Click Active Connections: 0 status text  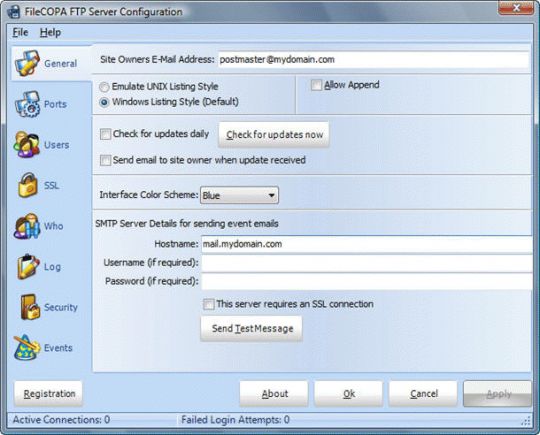pyautogui.click(x=61, y=420)
